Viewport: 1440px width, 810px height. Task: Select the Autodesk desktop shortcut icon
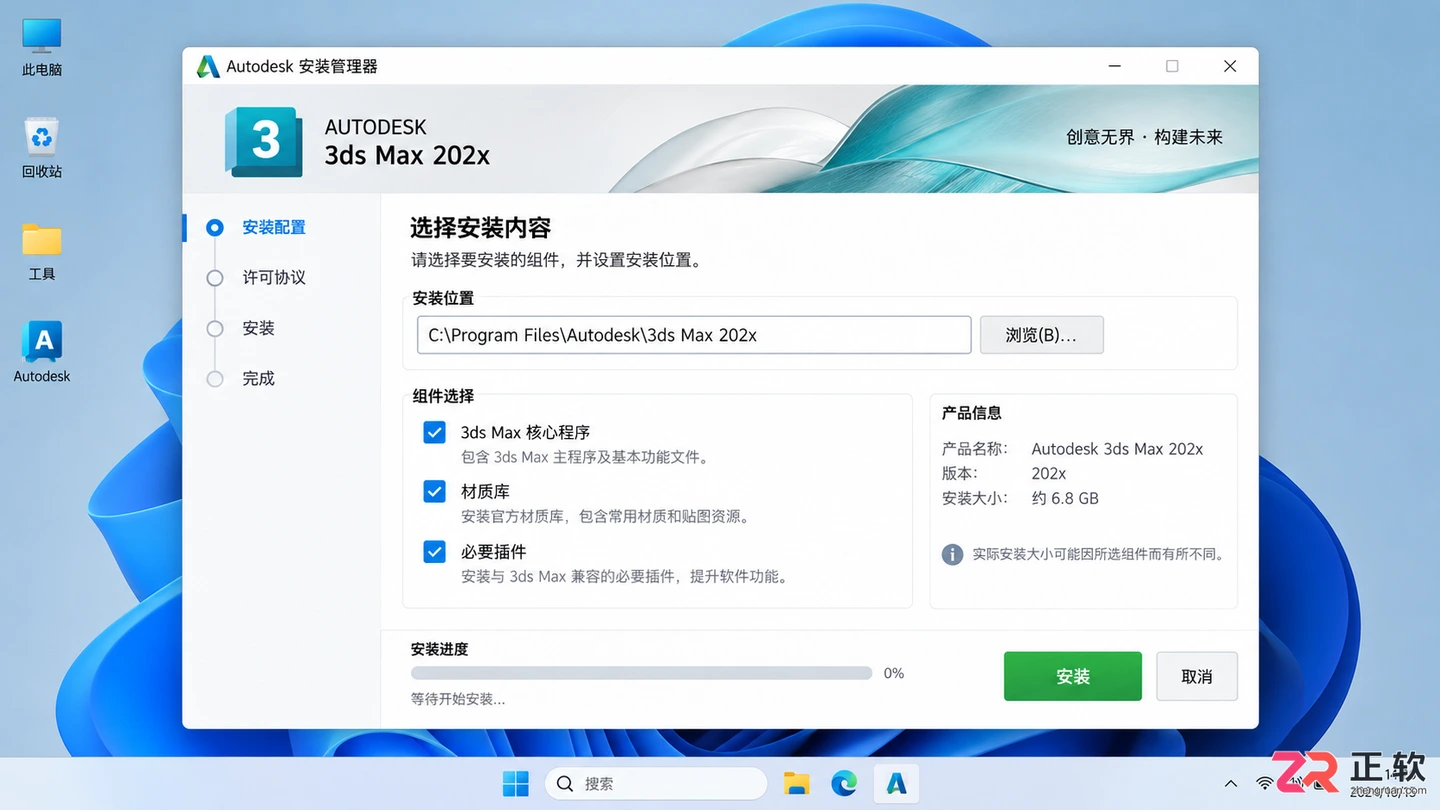[42, 352]
